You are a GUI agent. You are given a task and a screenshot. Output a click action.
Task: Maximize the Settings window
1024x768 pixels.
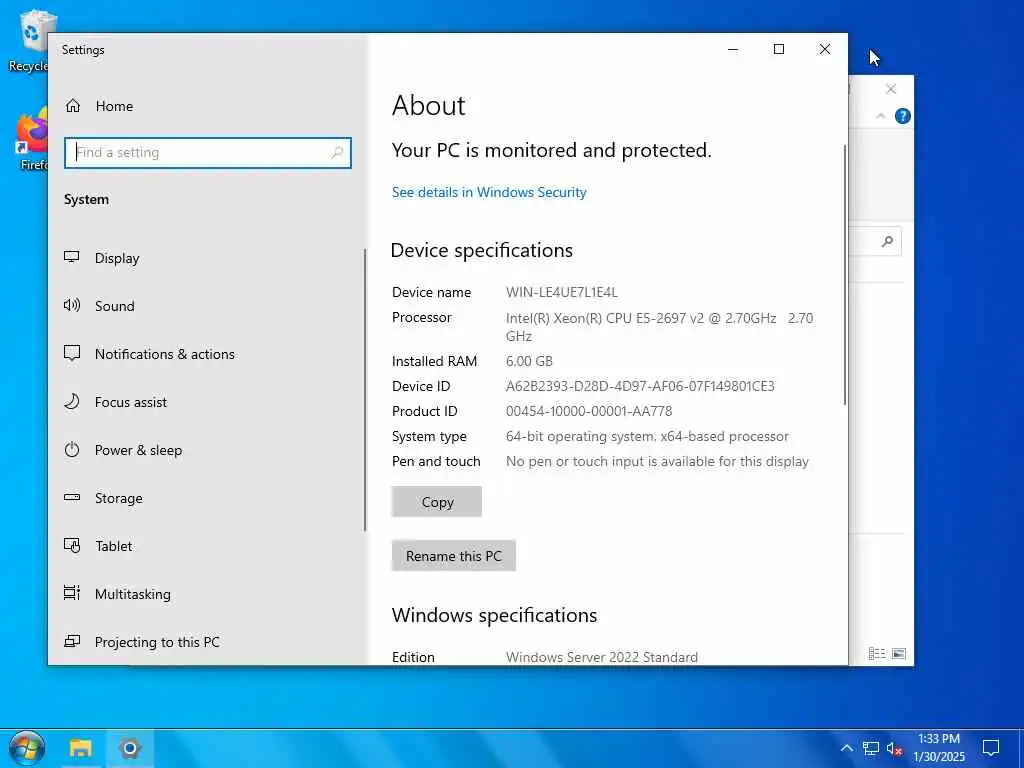coord(778,50)
